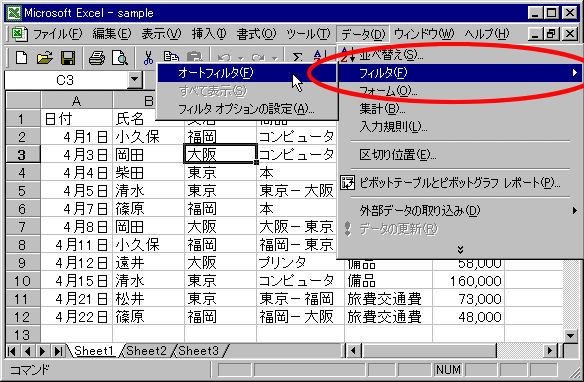Click cell 遠井 in row 9
Screen dimensions: 584x382
coord(148,263)
